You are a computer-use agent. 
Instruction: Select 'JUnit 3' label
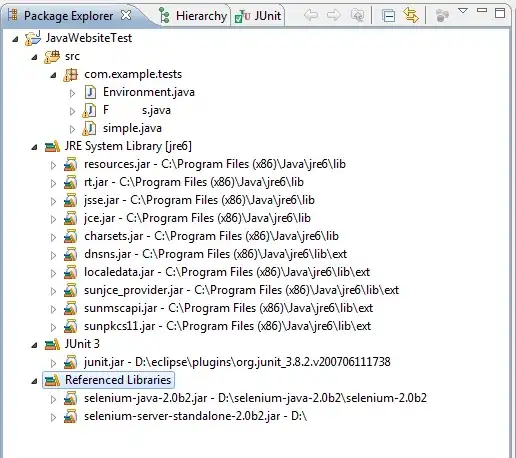click(82, 344)
